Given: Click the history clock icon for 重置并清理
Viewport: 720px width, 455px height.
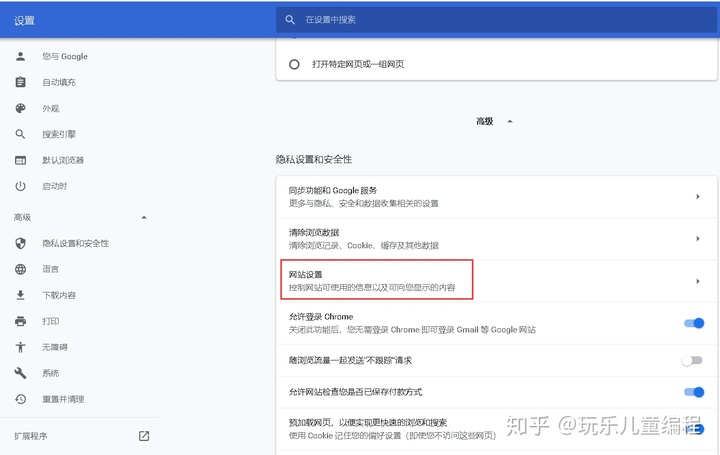Looking at the screenshot, I should tap(20, 399).
